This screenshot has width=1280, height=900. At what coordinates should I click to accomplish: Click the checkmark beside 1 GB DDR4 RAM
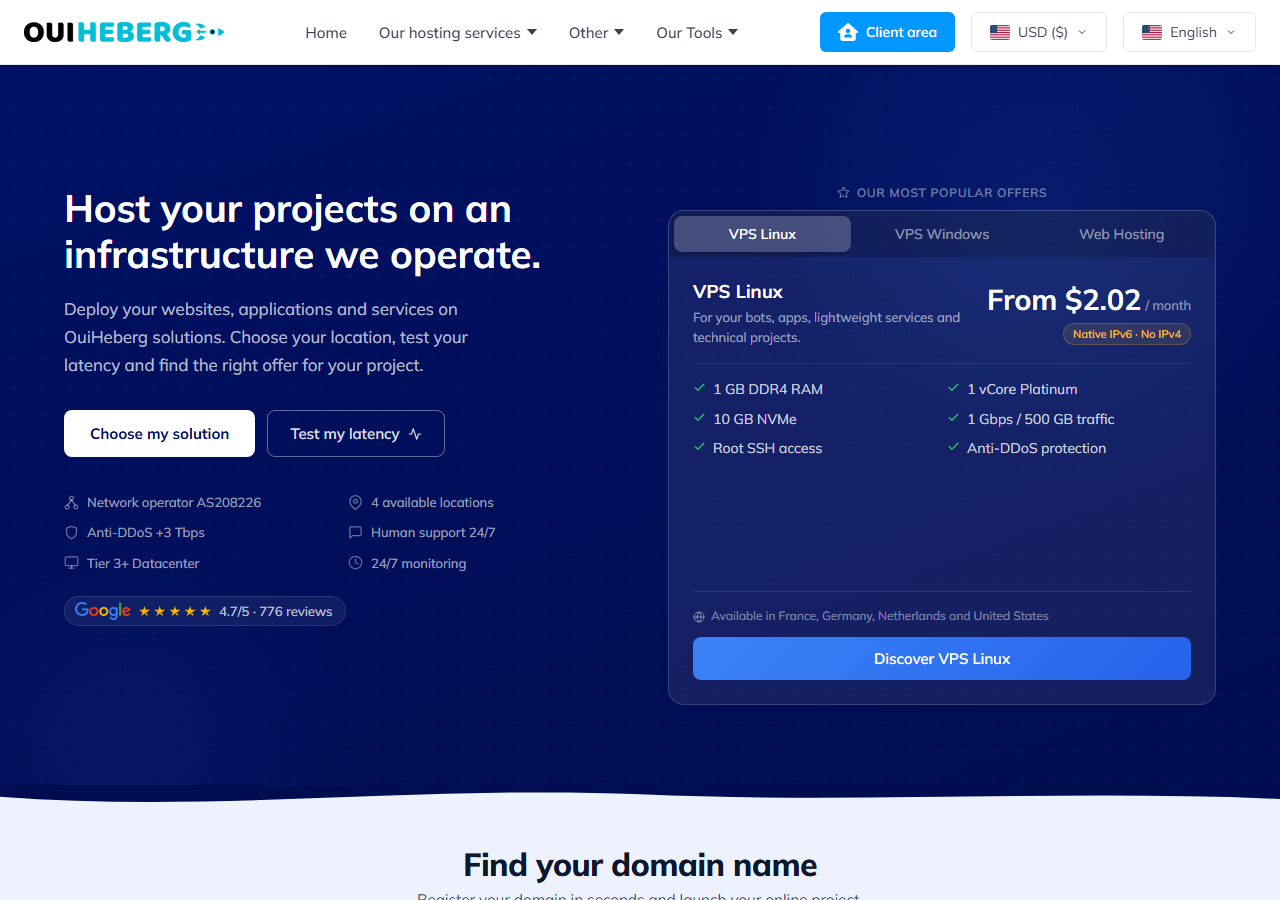click(699, 388)
